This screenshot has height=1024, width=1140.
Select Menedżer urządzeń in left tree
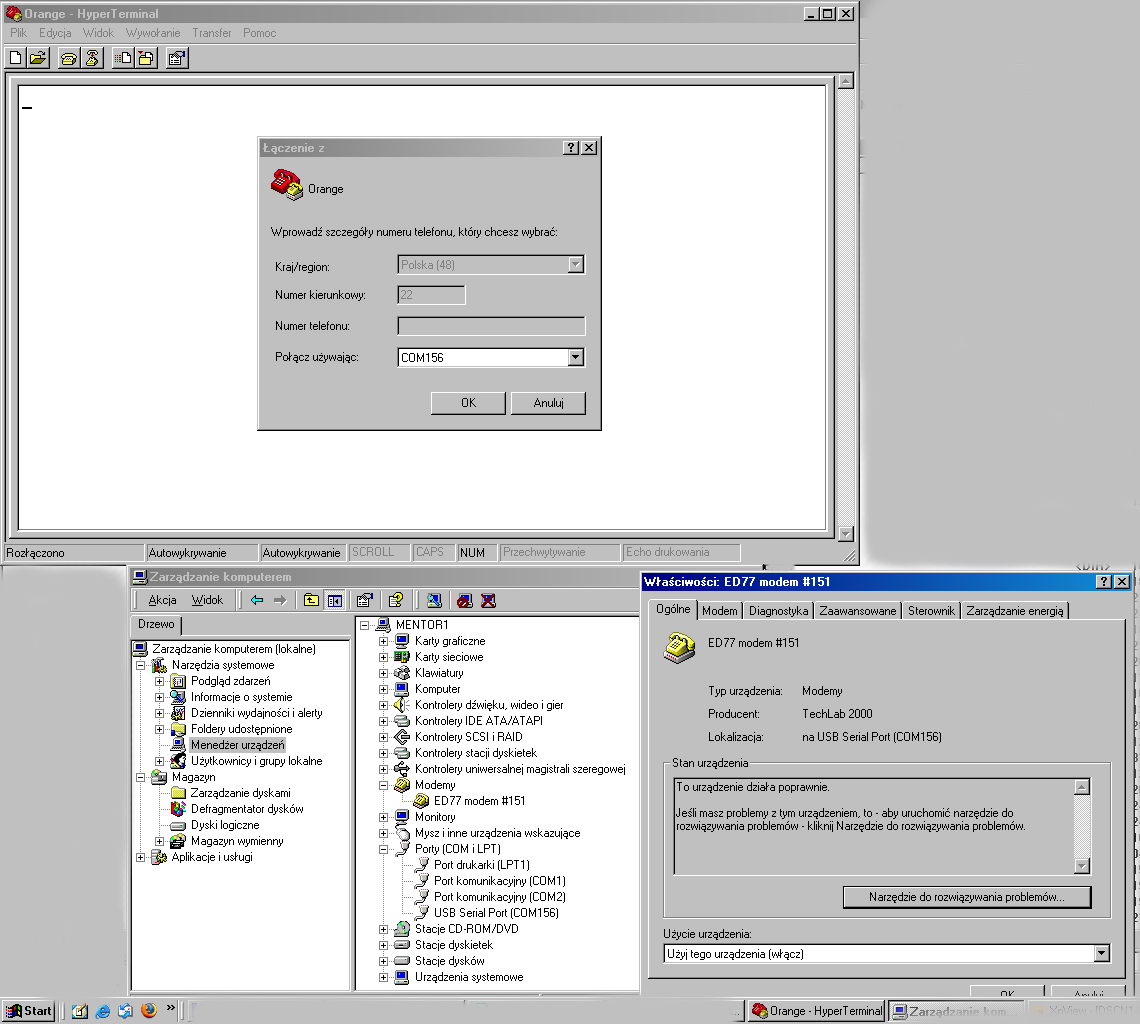click(238, 745)
